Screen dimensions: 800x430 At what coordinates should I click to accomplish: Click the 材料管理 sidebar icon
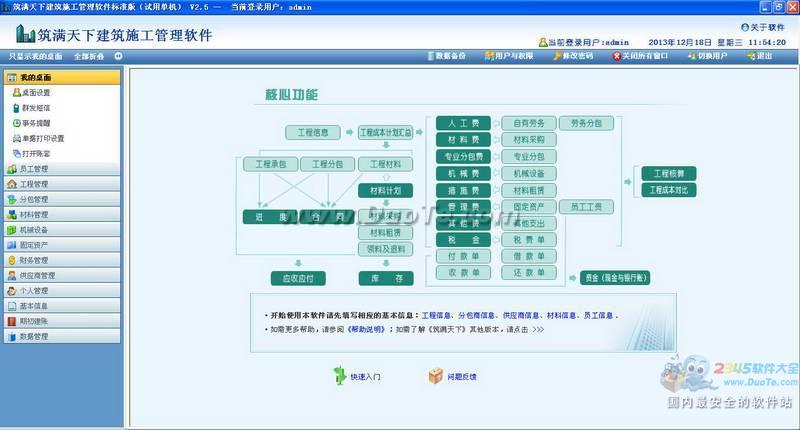pos(12,215)
